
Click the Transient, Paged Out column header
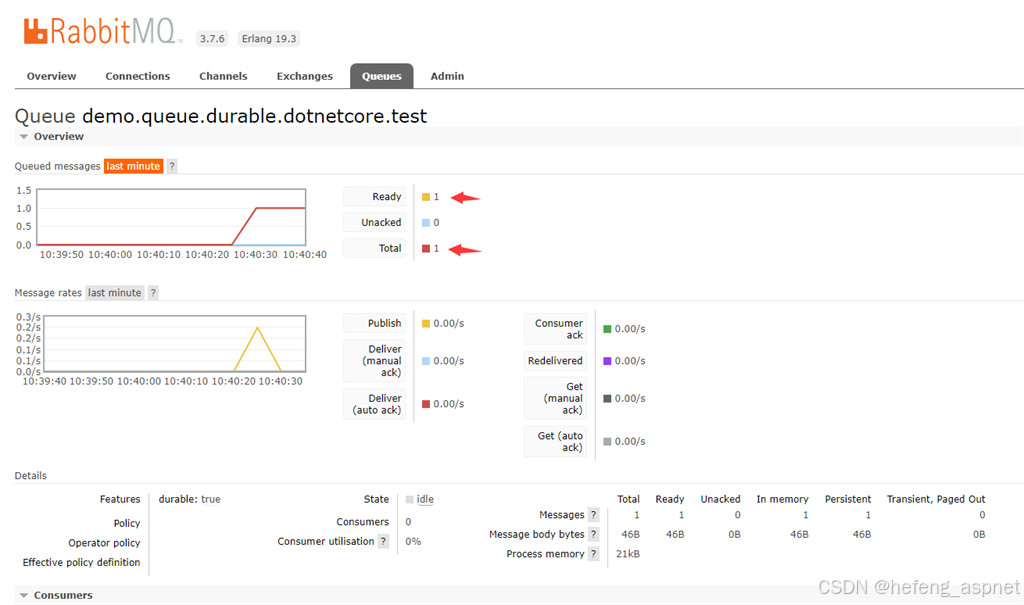coord(936,499)
